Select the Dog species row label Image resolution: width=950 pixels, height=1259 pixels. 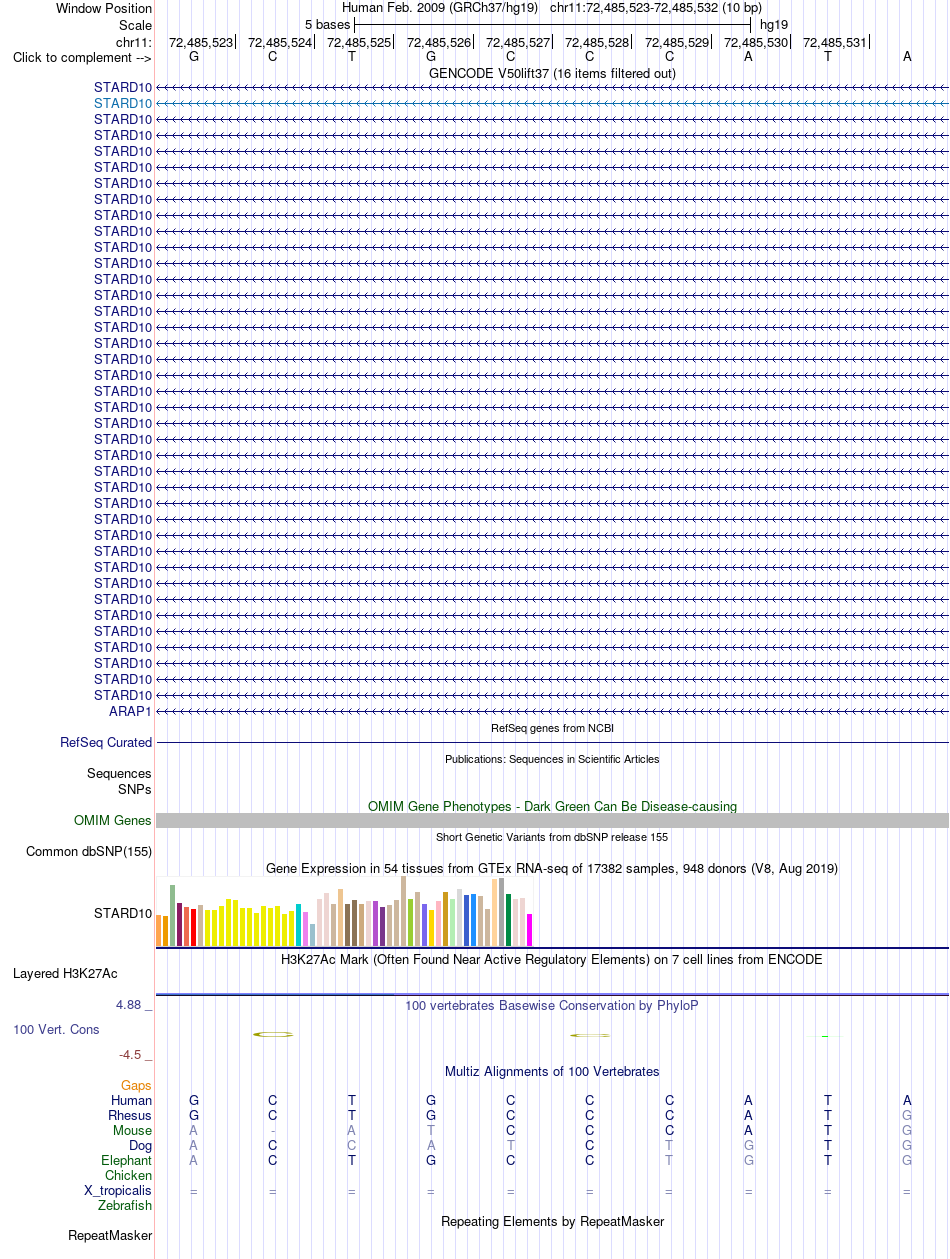click(x=140, y=1145)
